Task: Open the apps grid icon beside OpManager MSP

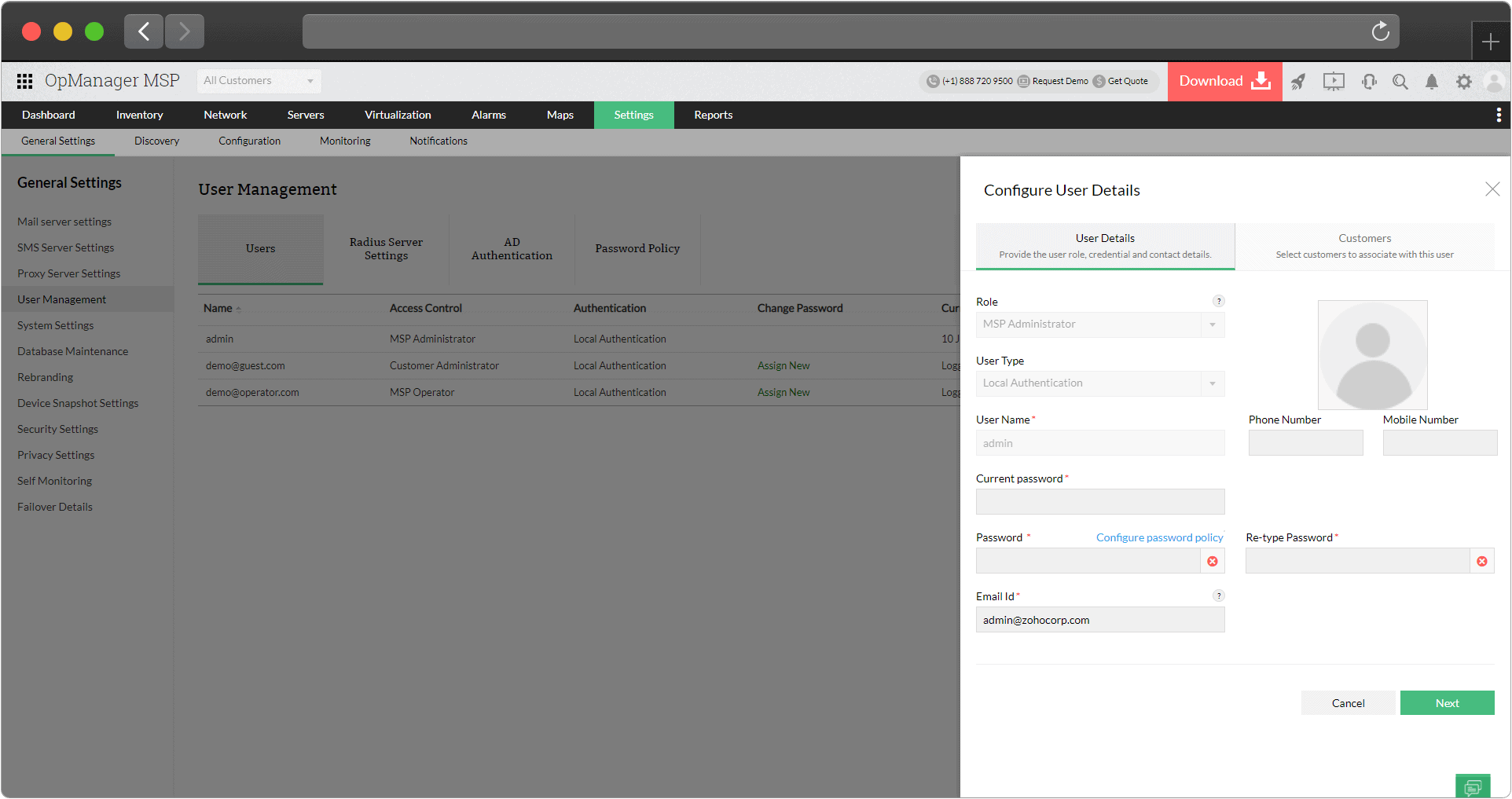Action: click(25, 81)
